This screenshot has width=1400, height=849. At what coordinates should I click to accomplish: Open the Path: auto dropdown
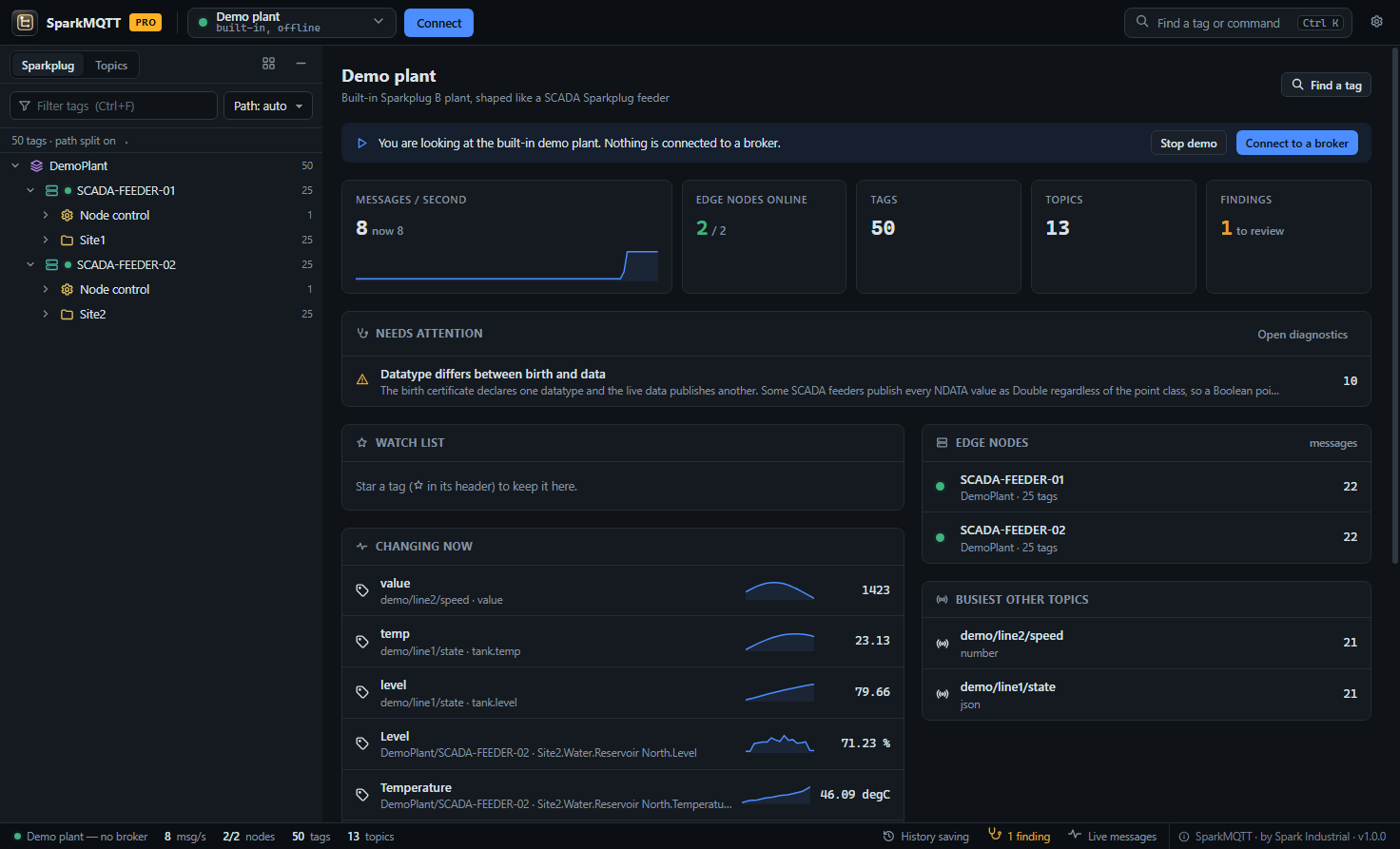coord(267,106)
